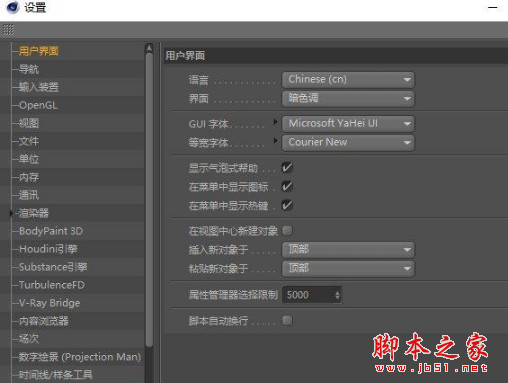Screen dimensions: 508x383
Task: Open the 界面 dropdown showing 暗色调
Action: [348, 98]
